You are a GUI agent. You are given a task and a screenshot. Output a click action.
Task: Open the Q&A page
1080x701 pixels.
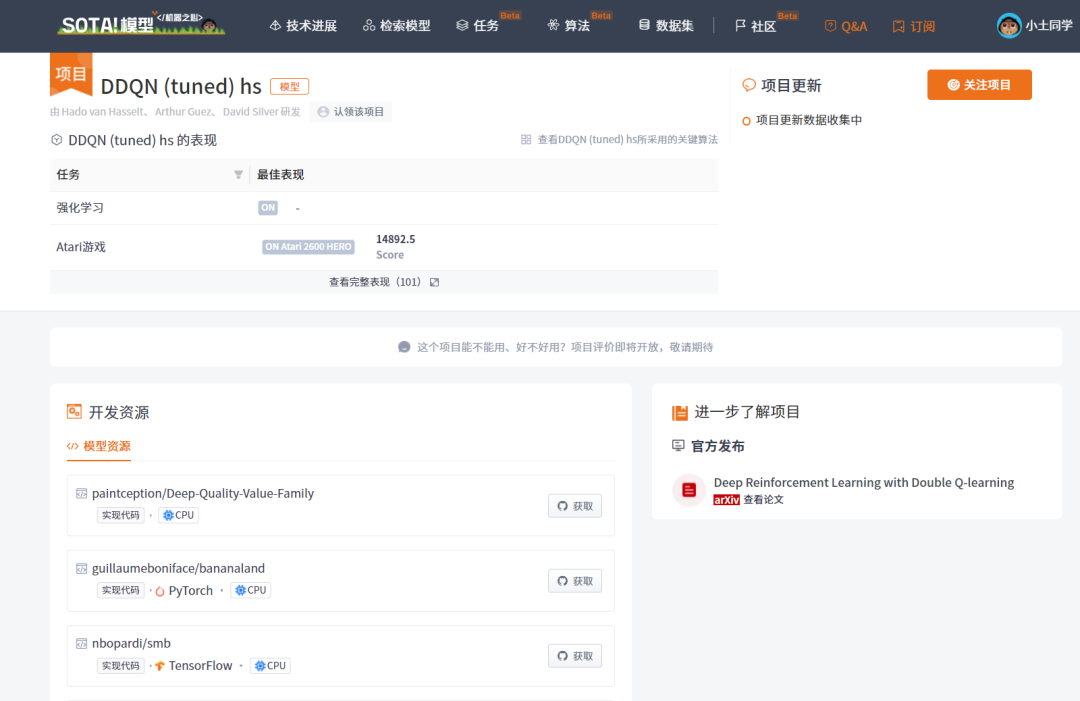(846, 26)
